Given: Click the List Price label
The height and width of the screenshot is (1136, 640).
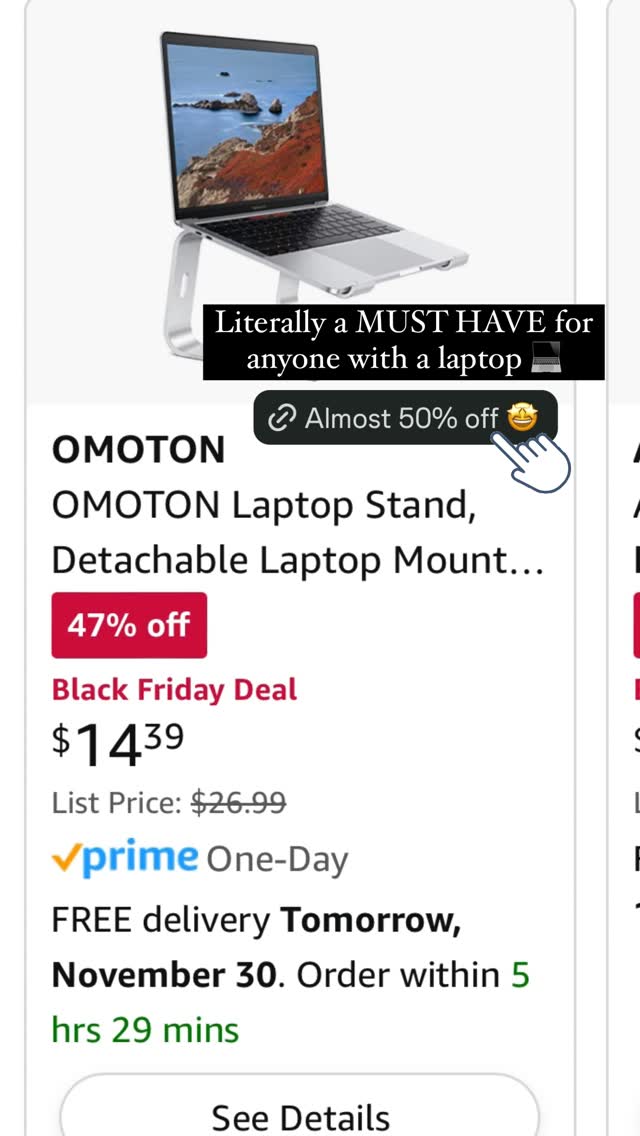Looking at the screenshot, I should (117, 803).
